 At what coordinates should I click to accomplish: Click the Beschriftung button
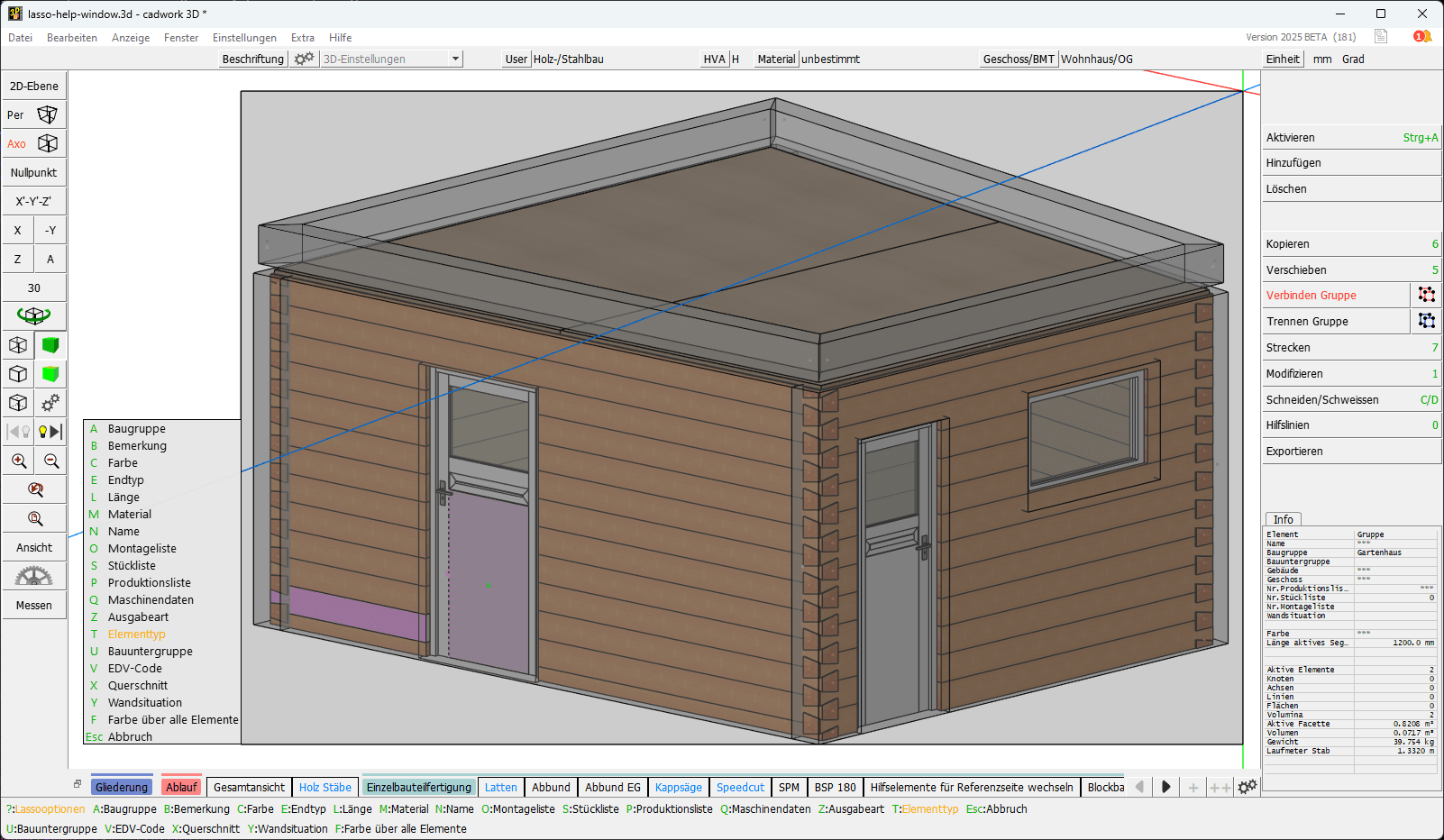pos(253,59)
